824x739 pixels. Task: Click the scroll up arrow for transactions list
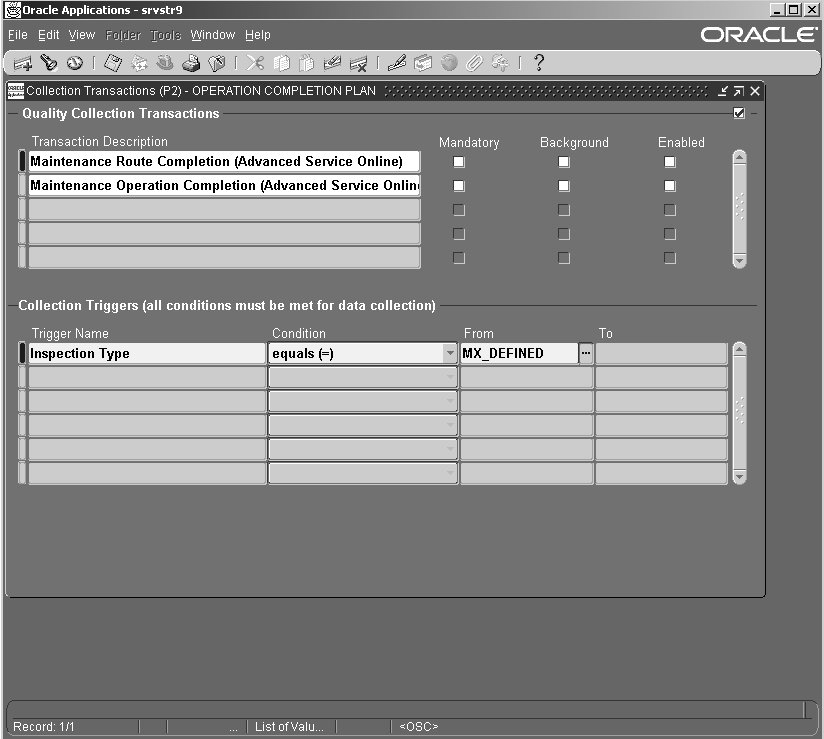(x=739, y=157)
